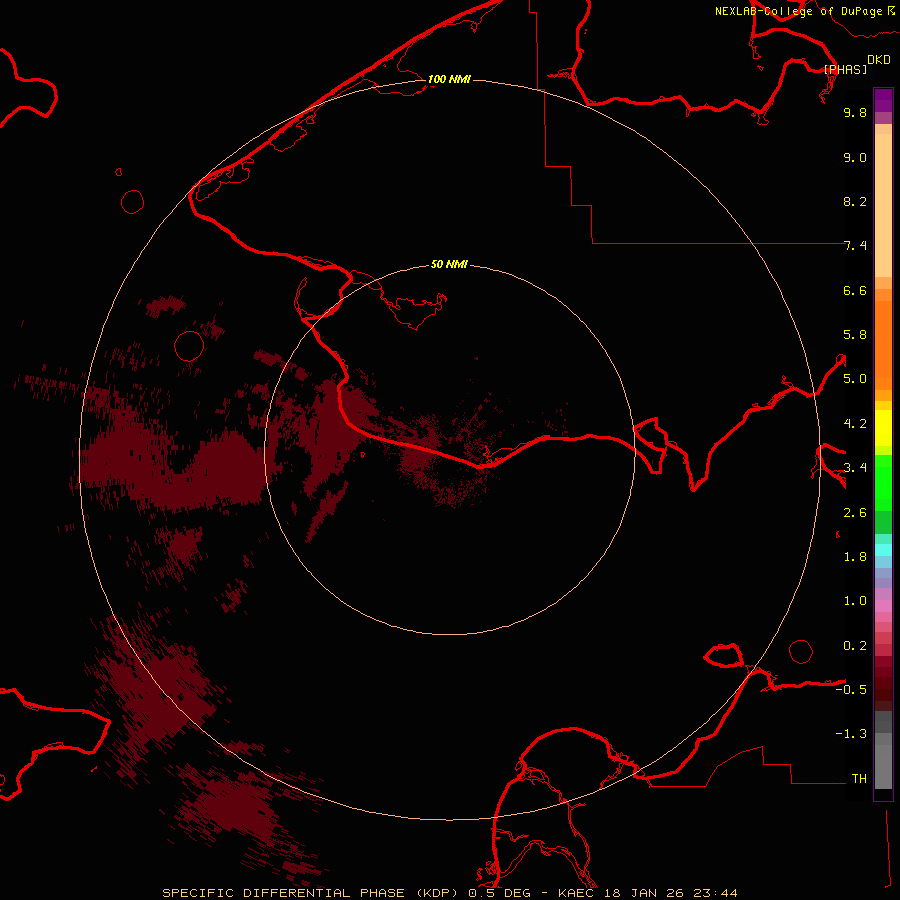Click the cyan band near the 1.8 label
The width and height of the screenshot is (900, 900).
883,549
